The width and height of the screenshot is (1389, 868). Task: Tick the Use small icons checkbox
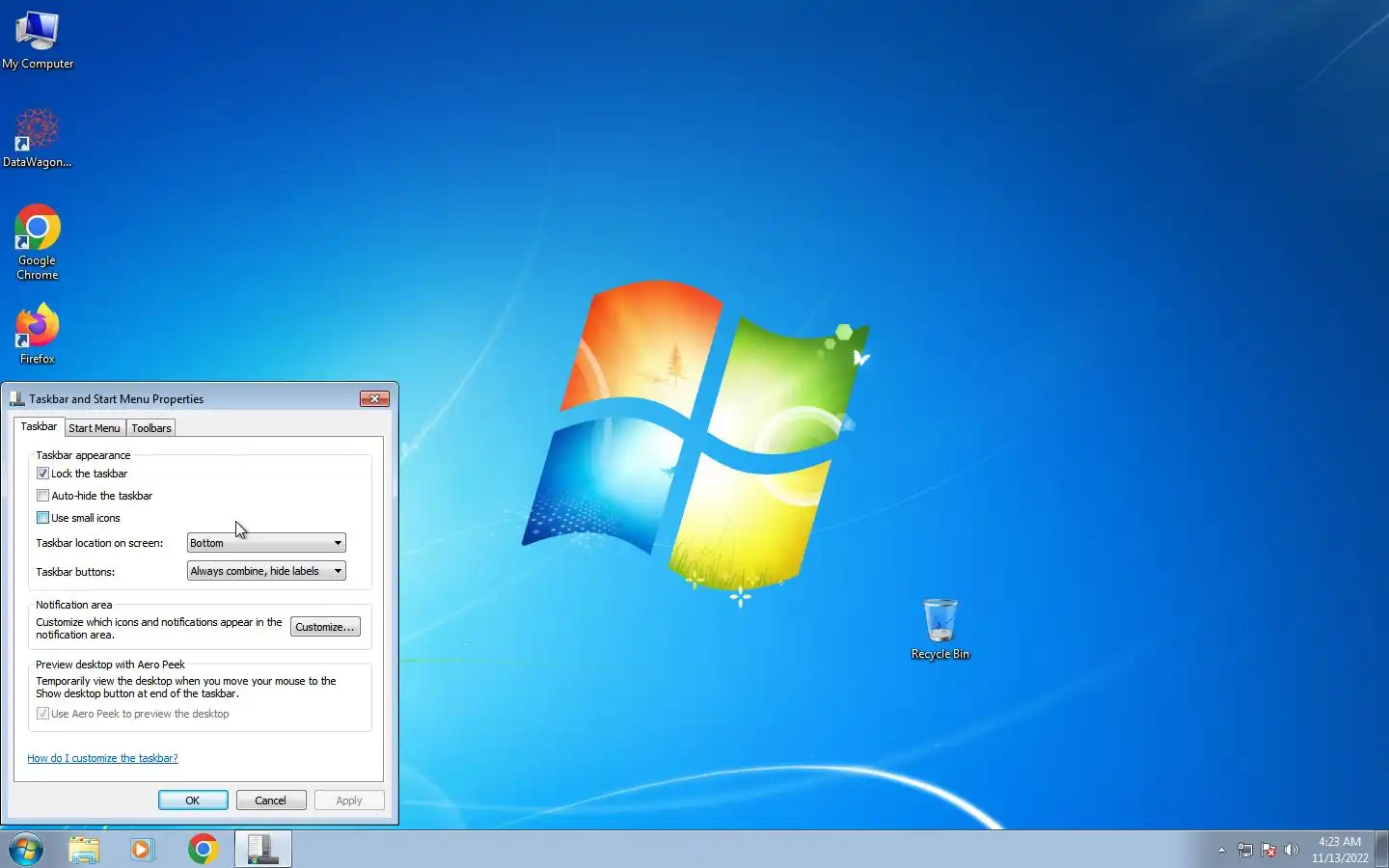(42, 518)
